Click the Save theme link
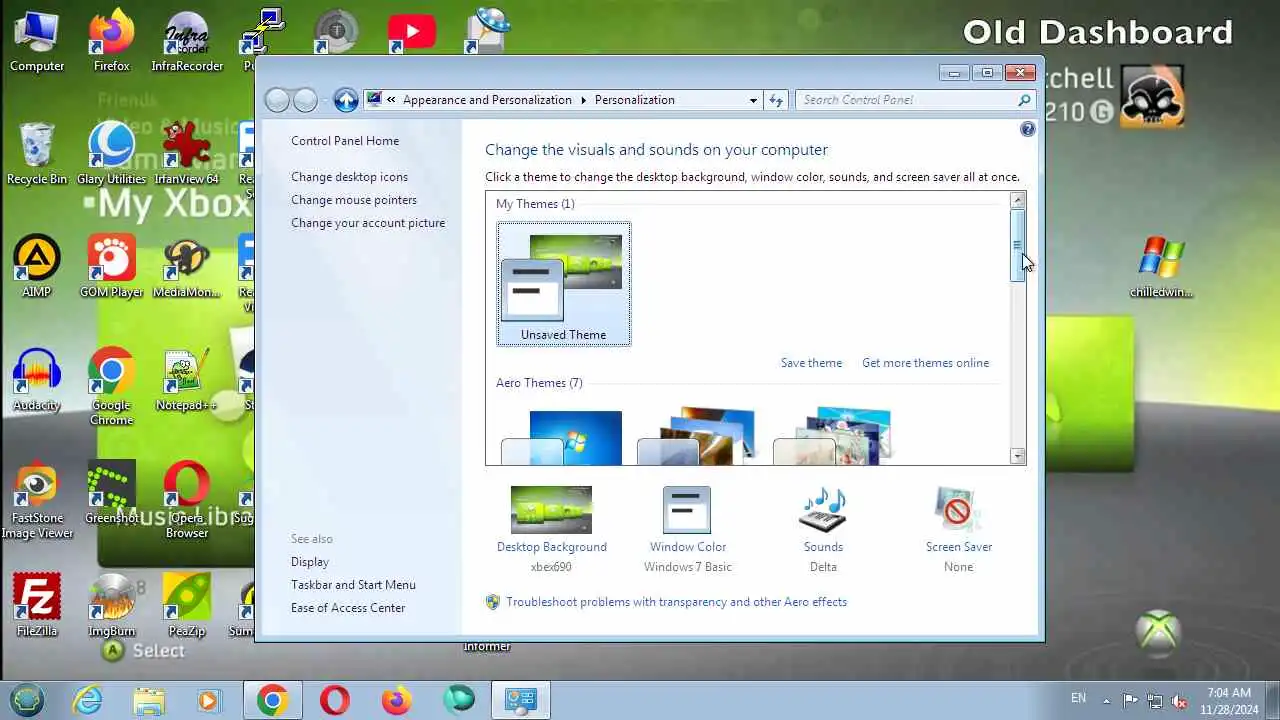The image size is (1280, 720). pos(811,363)
